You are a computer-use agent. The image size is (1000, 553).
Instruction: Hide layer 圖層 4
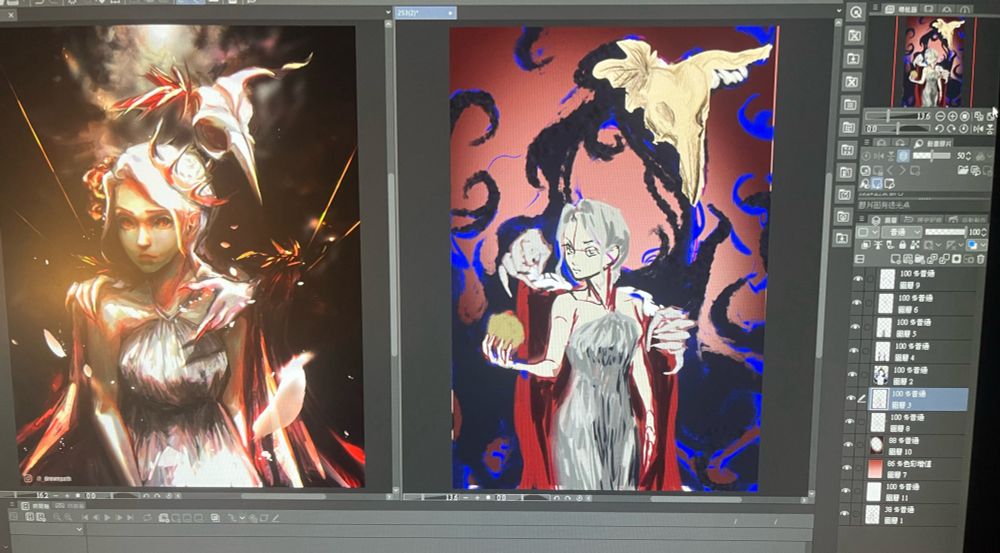pyautogui.click(x=855, y=350)
